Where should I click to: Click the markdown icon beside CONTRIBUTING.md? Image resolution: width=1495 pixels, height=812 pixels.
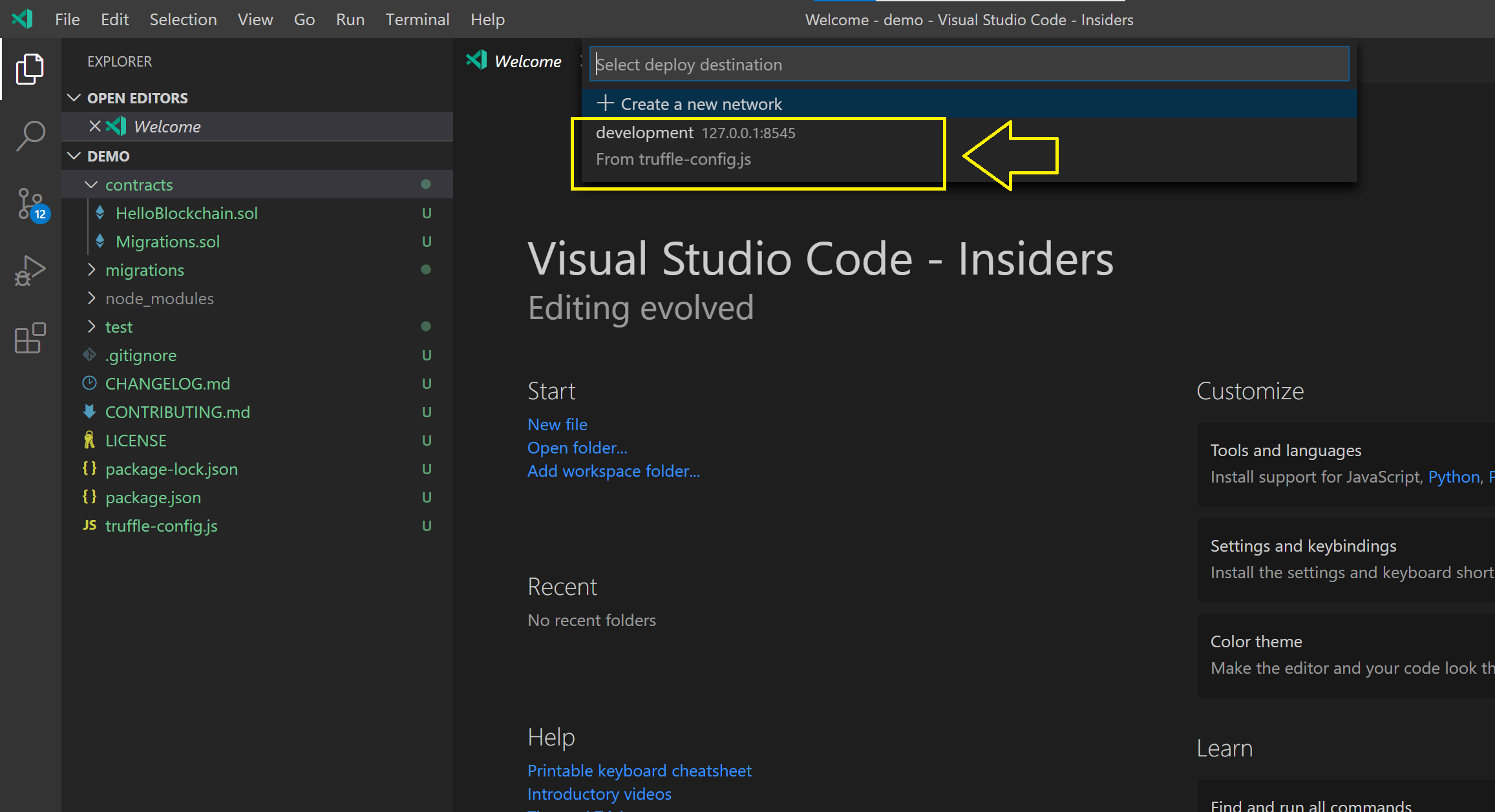[x=89, y=411]
